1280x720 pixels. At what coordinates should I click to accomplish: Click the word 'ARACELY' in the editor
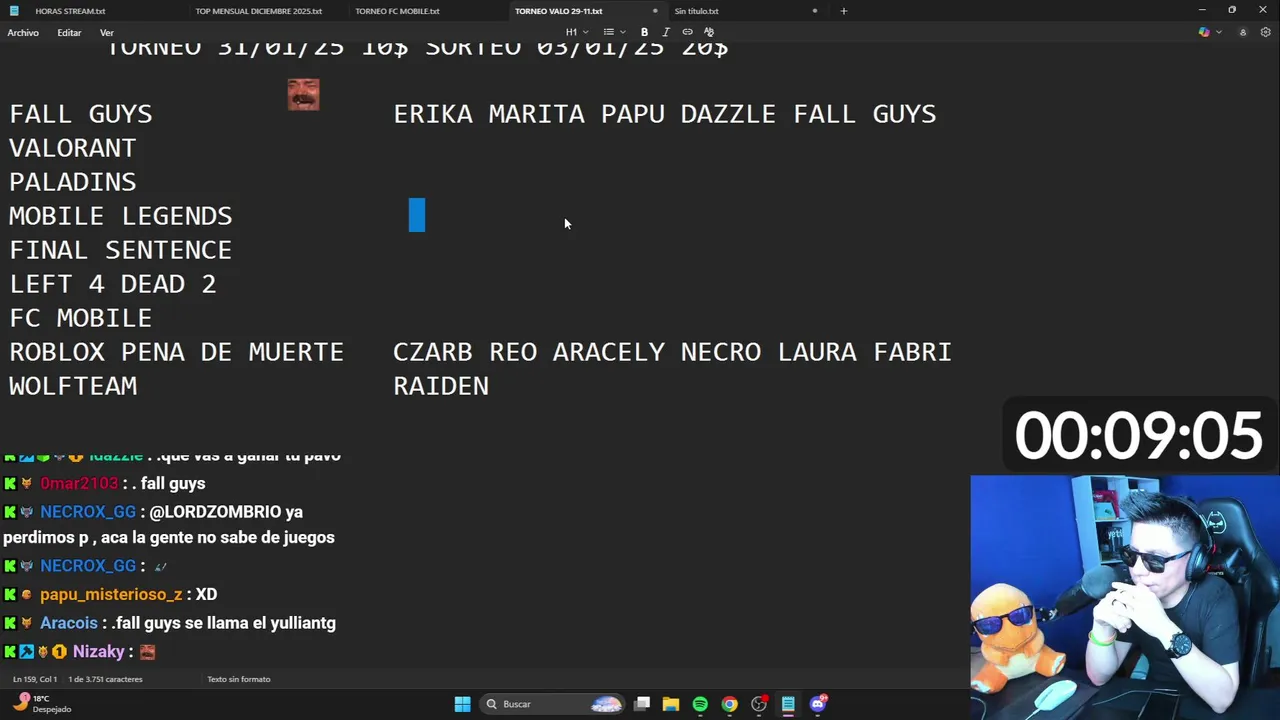coord(609,352)
